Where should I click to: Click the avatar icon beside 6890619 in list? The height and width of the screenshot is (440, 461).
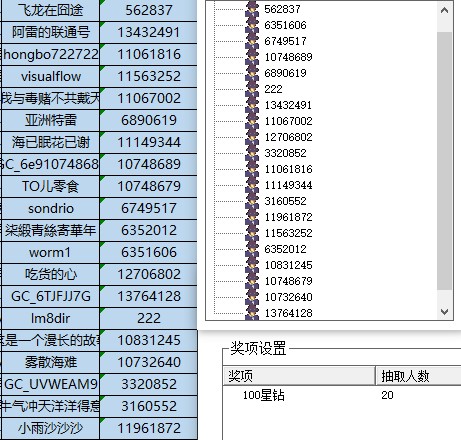click(252, 73)
